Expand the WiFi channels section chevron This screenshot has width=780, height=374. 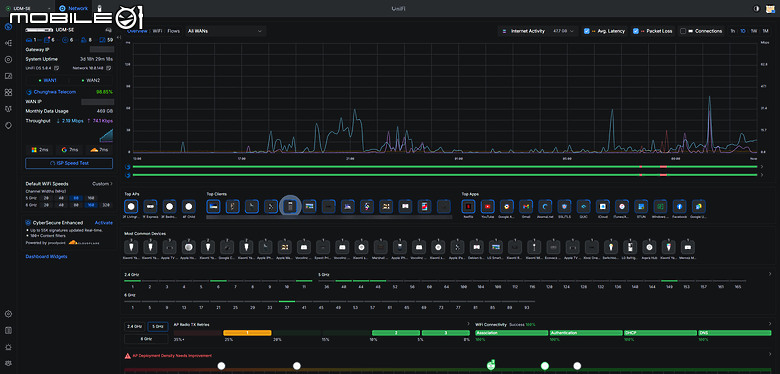coord(770,274)
